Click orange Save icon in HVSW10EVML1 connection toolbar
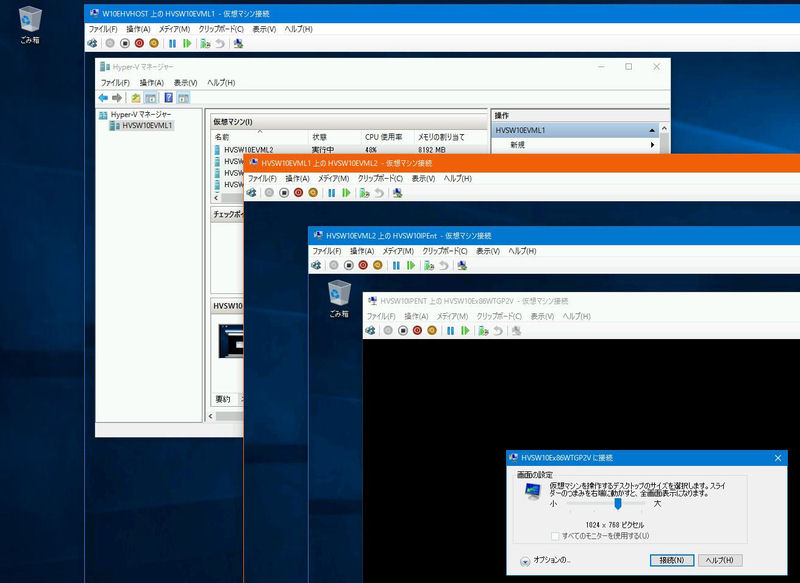The height and width of the screenshot is (583, 800). click(154, 43)
